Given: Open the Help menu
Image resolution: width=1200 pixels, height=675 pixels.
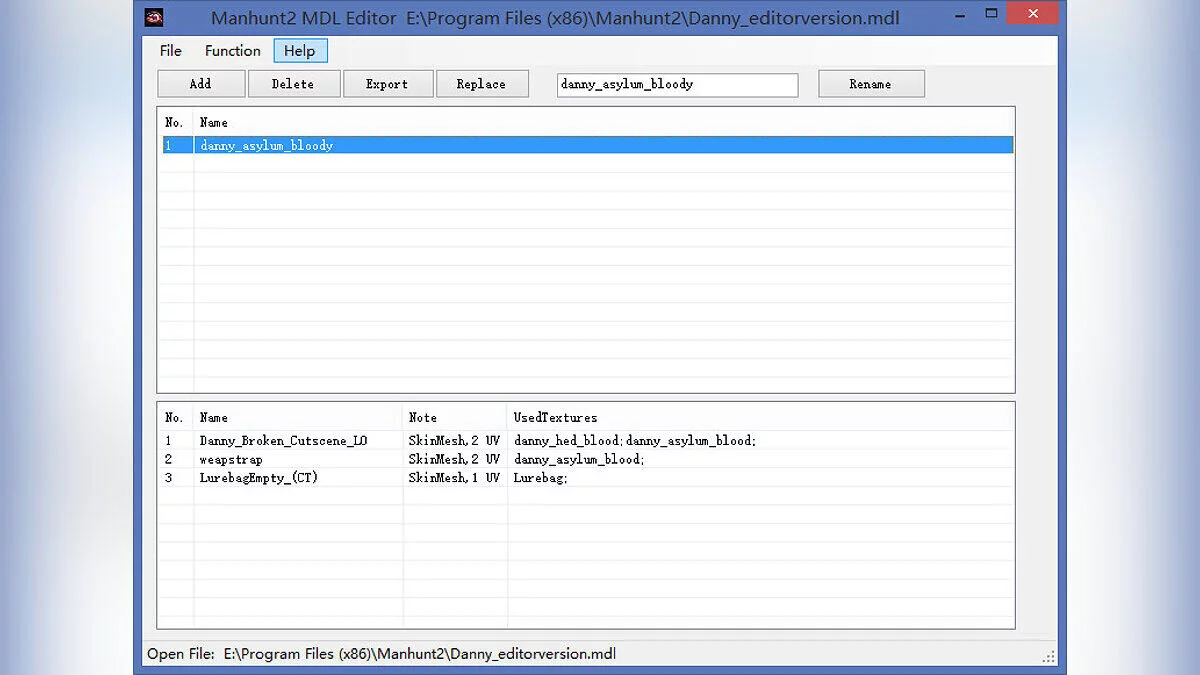Looking at the screenshot, I should tap(300, 51).
